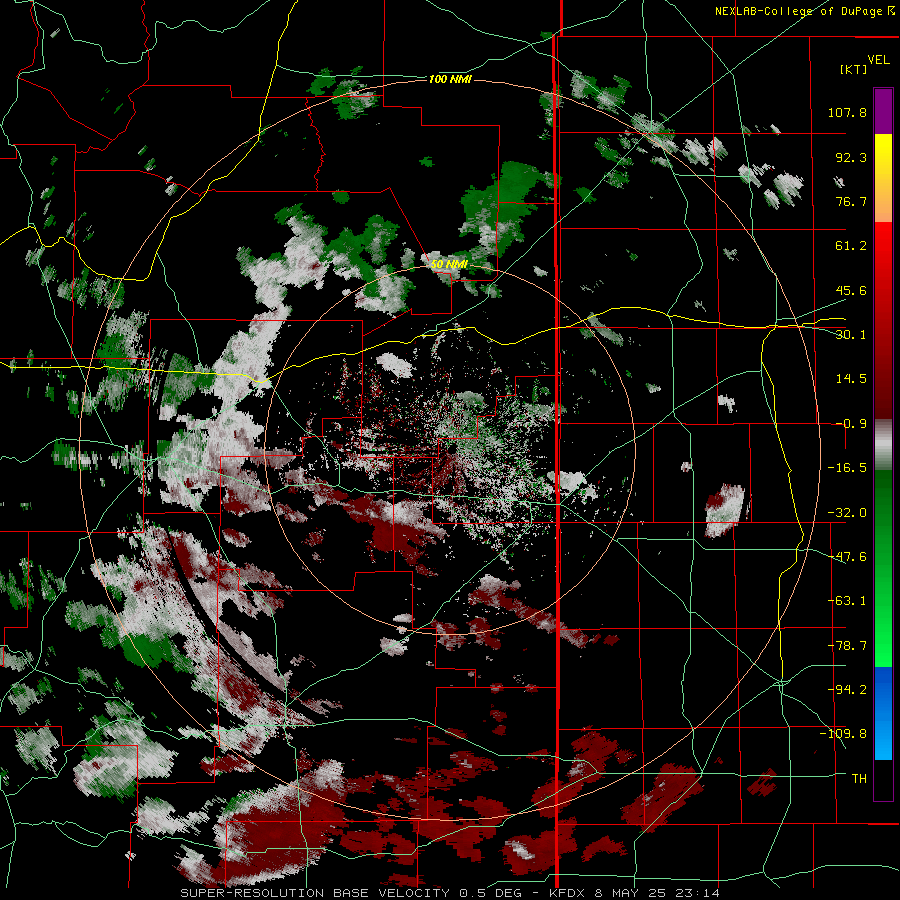The height and width of the screenshot is (900, 900).
Task: Click the 14.5 legend value
Action: [x=851, y=379]
